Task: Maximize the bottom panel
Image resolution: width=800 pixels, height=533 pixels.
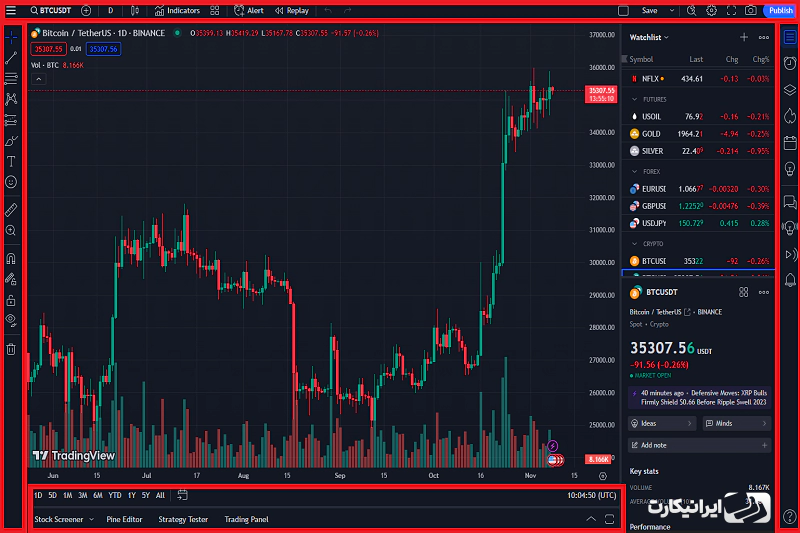Action: point(609,519)
